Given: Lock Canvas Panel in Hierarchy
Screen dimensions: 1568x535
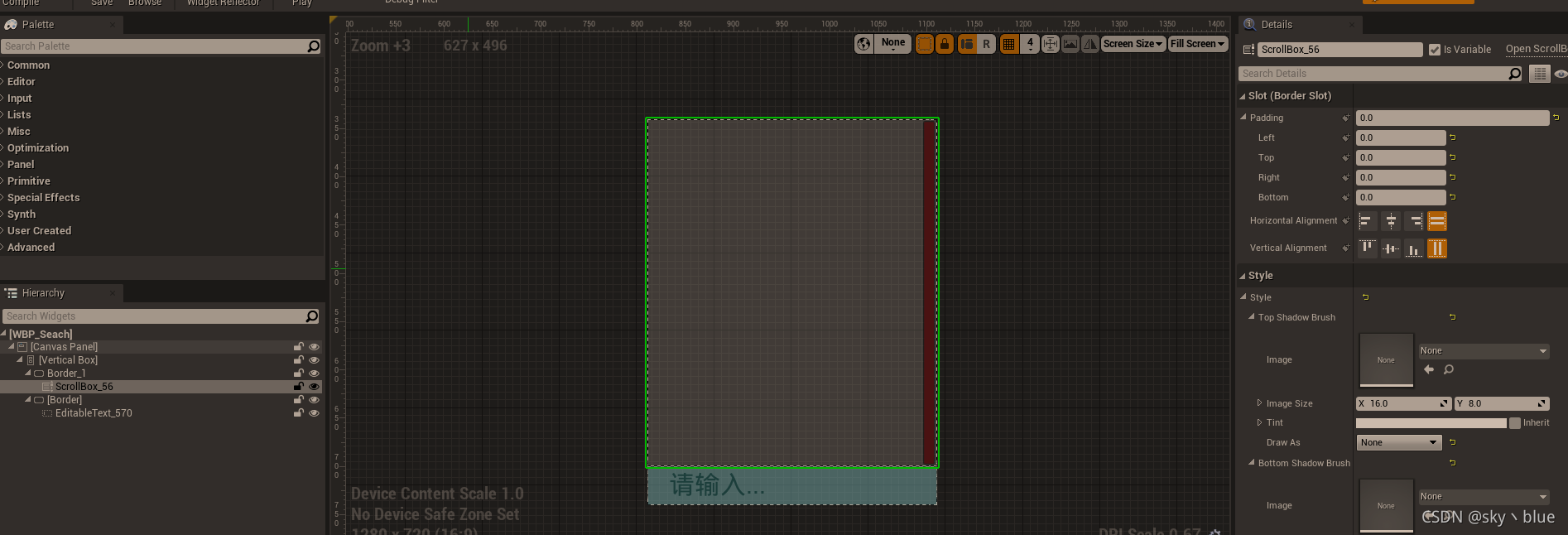Looking at the screenshot, I should (298, 347).
